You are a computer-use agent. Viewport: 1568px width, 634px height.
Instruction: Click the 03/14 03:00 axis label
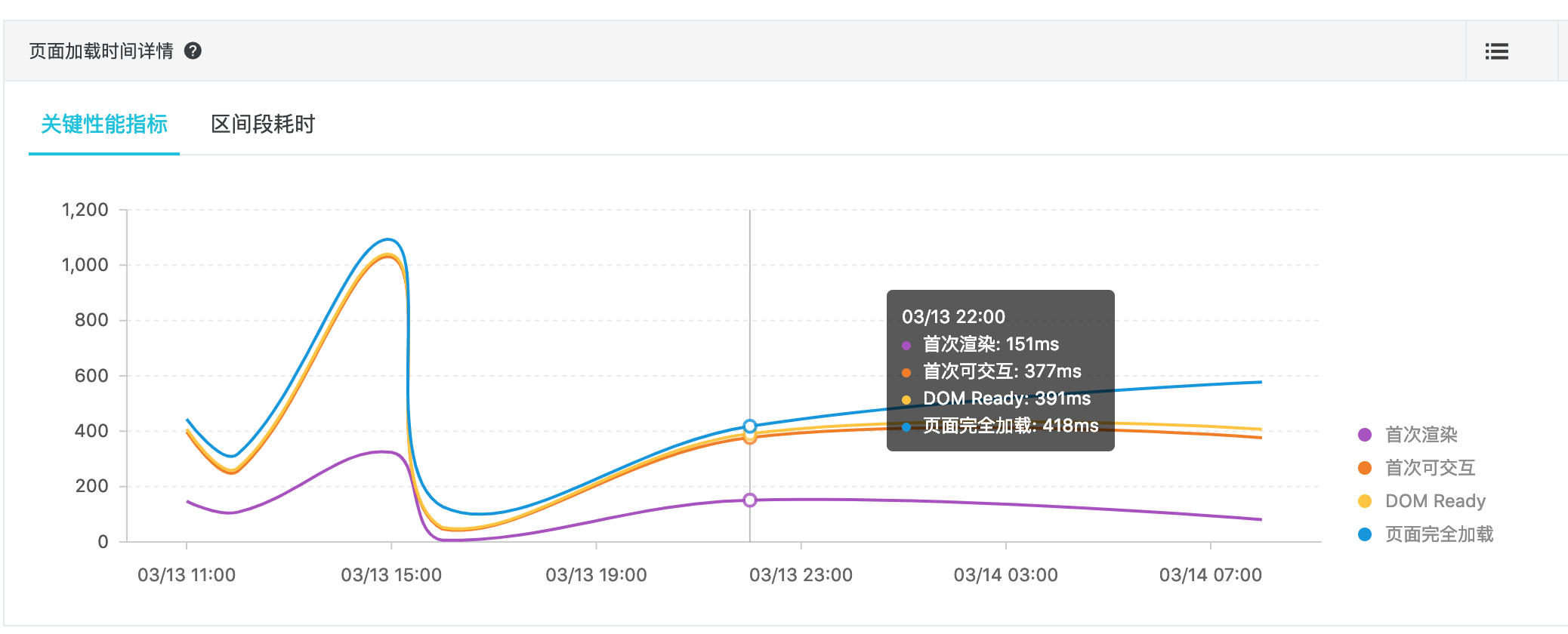coord(1005,575)
